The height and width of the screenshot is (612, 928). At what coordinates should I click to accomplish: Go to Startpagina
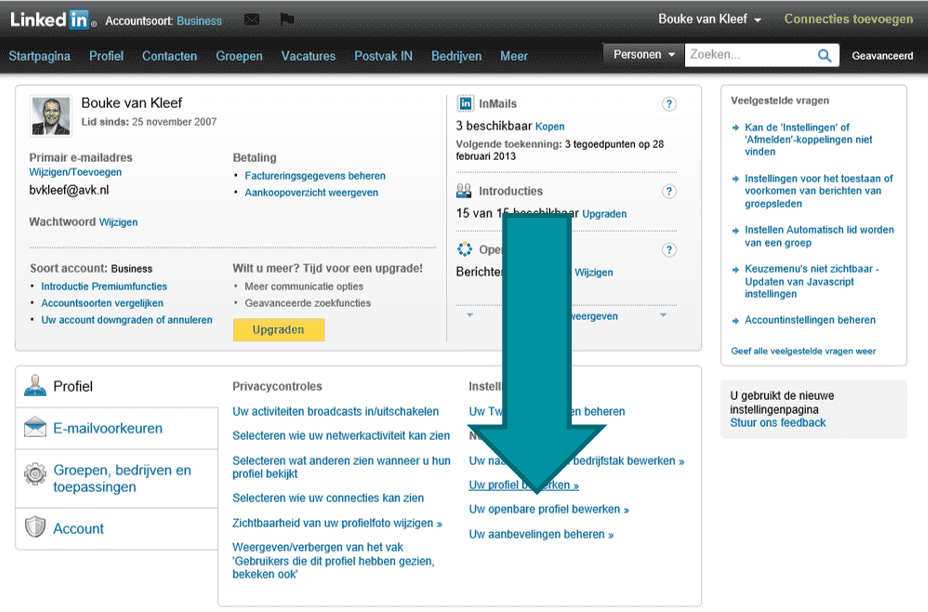[x=39, y=56]
